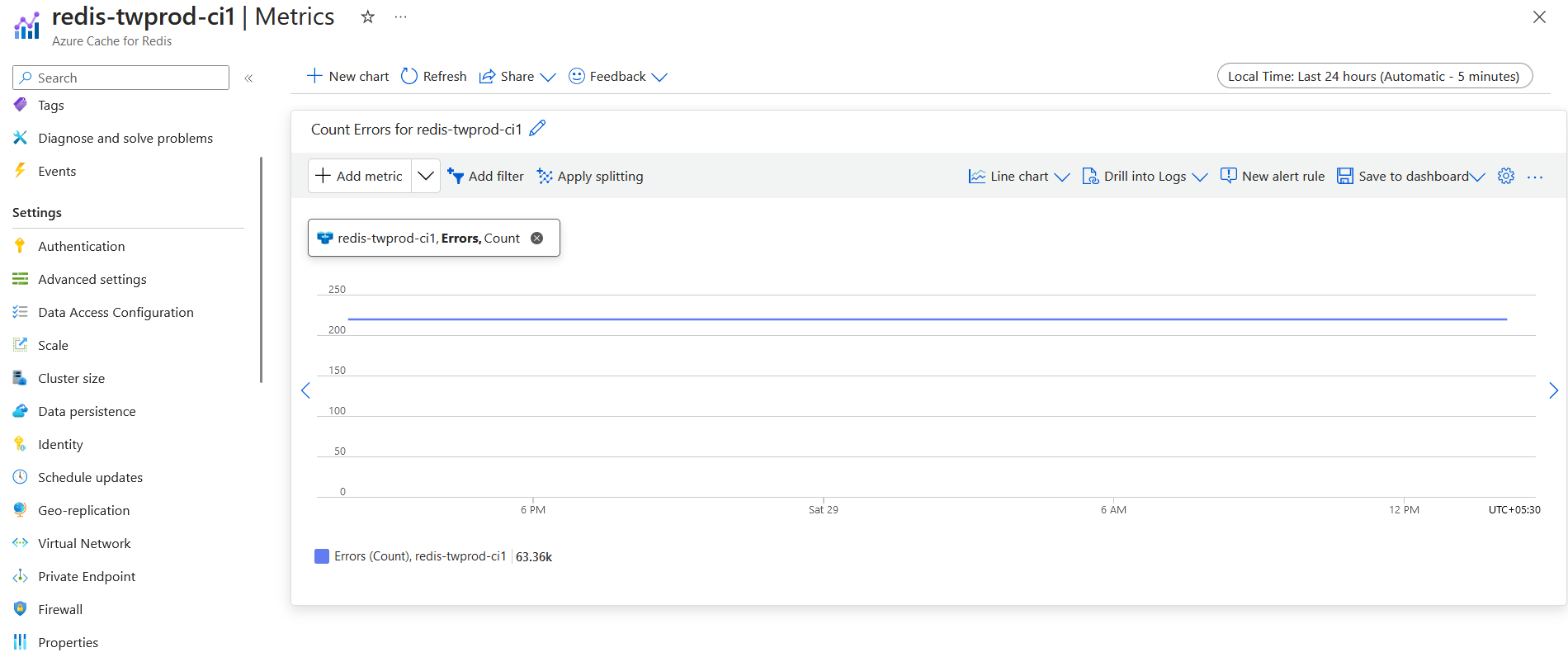Refresh the metrics chart
This screenshot has height=657, width=1568.
tap(434, 76)
